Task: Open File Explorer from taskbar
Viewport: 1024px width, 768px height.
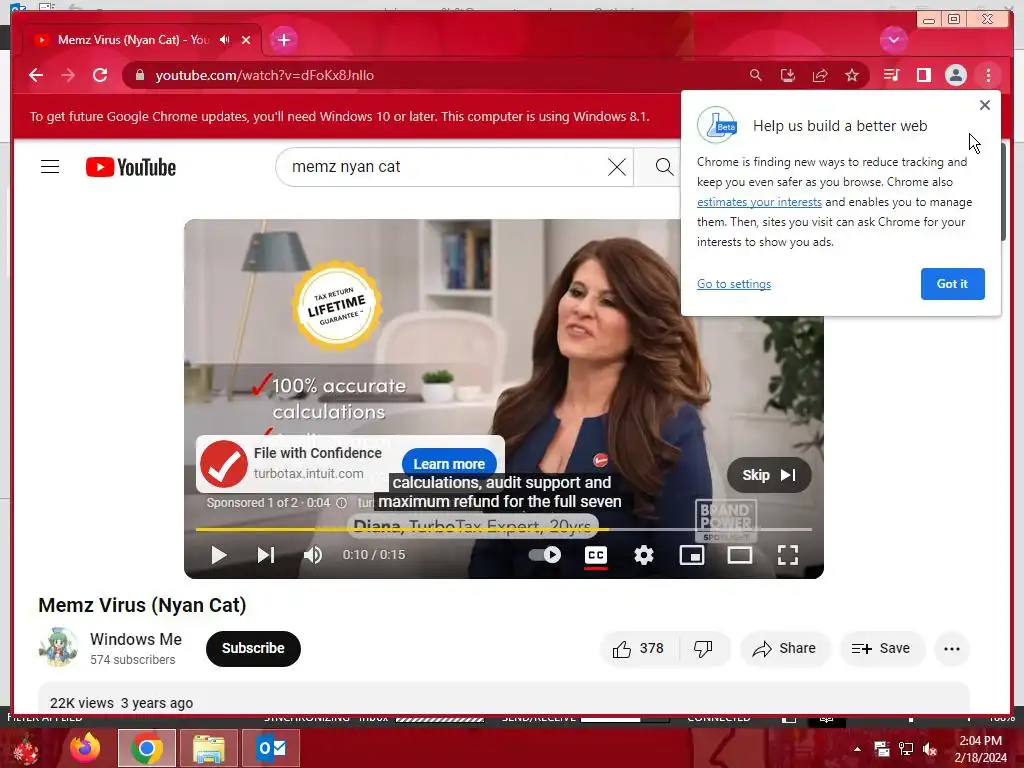Action: 209,748
